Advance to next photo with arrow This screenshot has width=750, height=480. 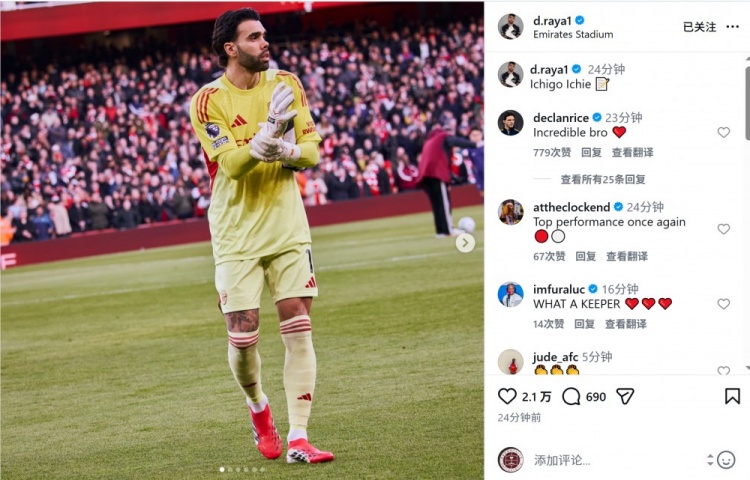point(465,243)
